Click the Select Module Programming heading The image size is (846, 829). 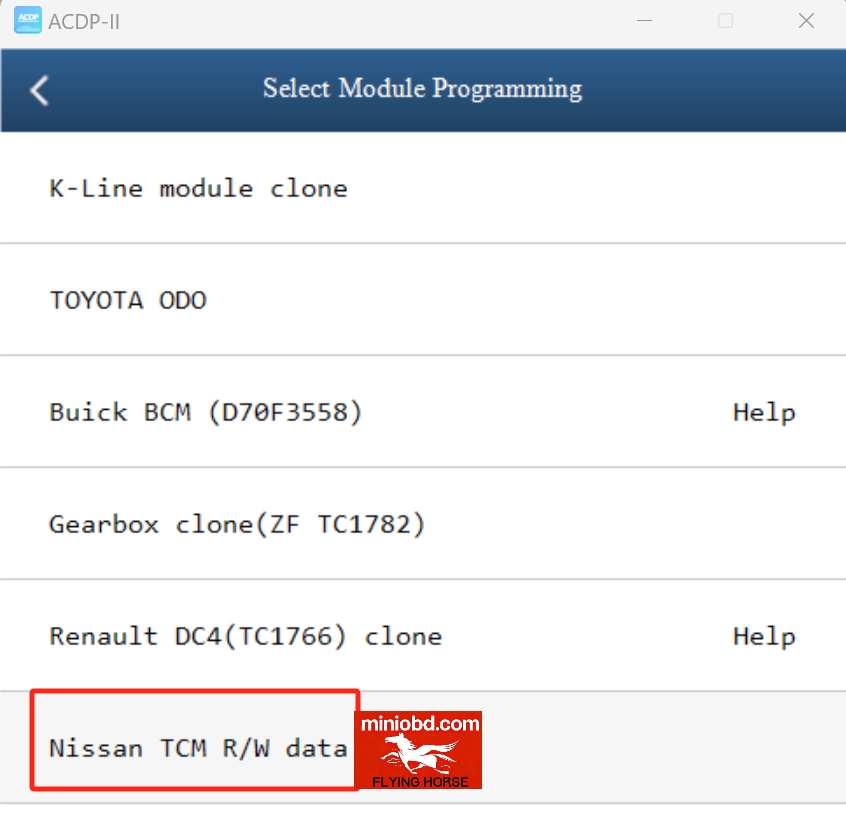(422, 89)
